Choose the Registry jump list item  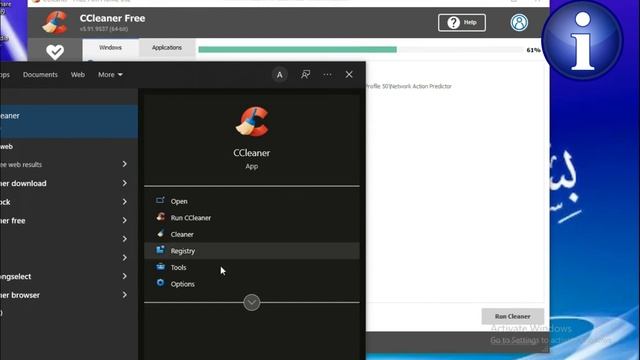[252, 251]
